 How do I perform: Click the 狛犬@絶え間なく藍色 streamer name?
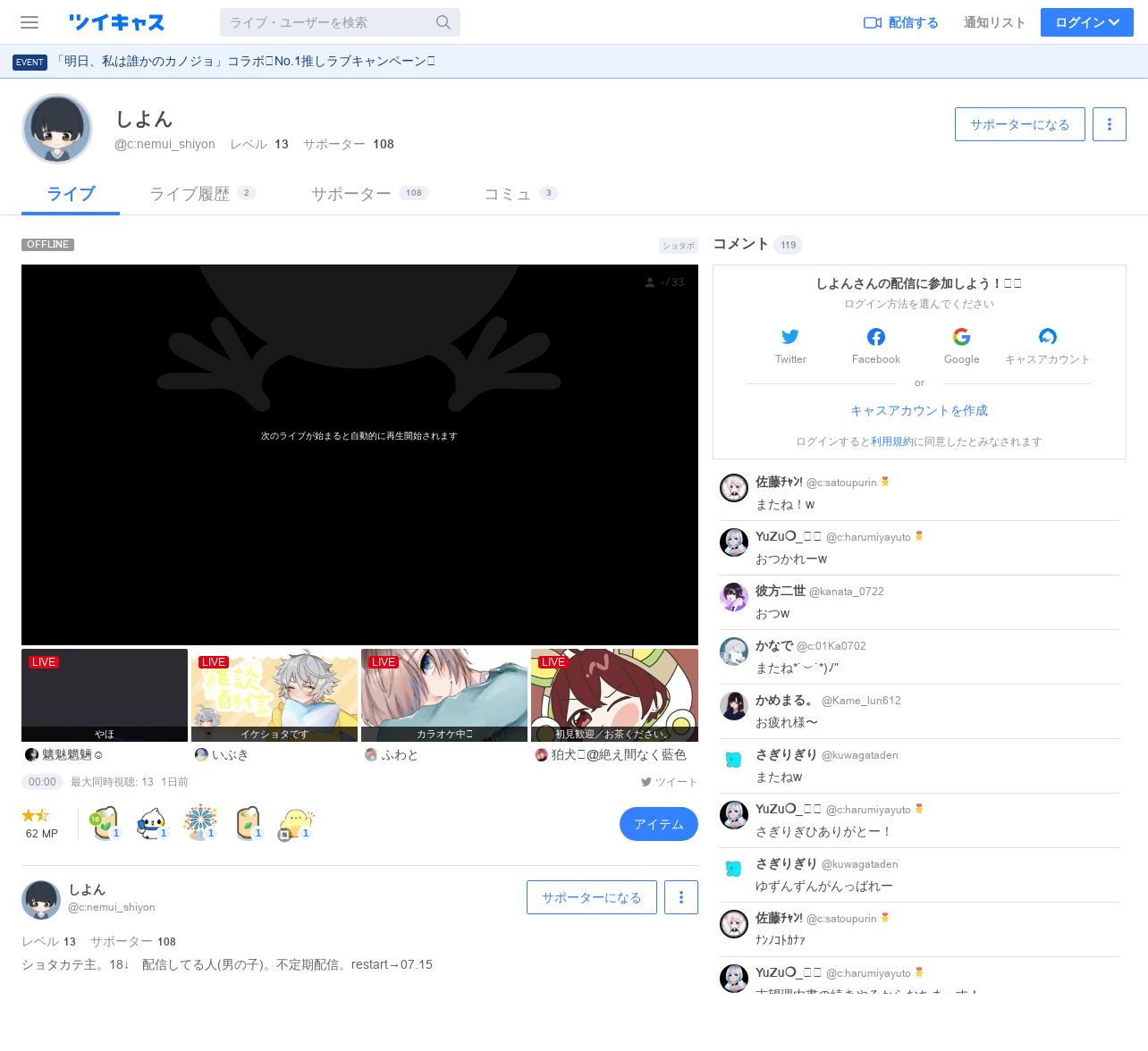[x=619, y=755]
